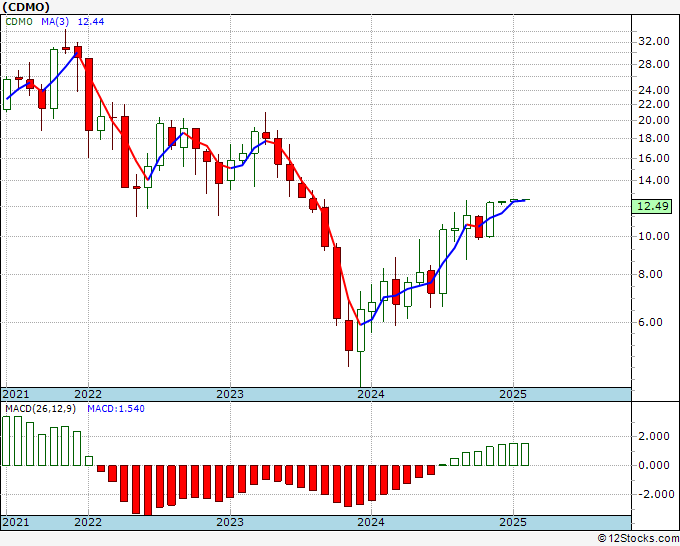Click the 2.000 MACD axis label
Screen dimensions: 680x546
[654, 437]
